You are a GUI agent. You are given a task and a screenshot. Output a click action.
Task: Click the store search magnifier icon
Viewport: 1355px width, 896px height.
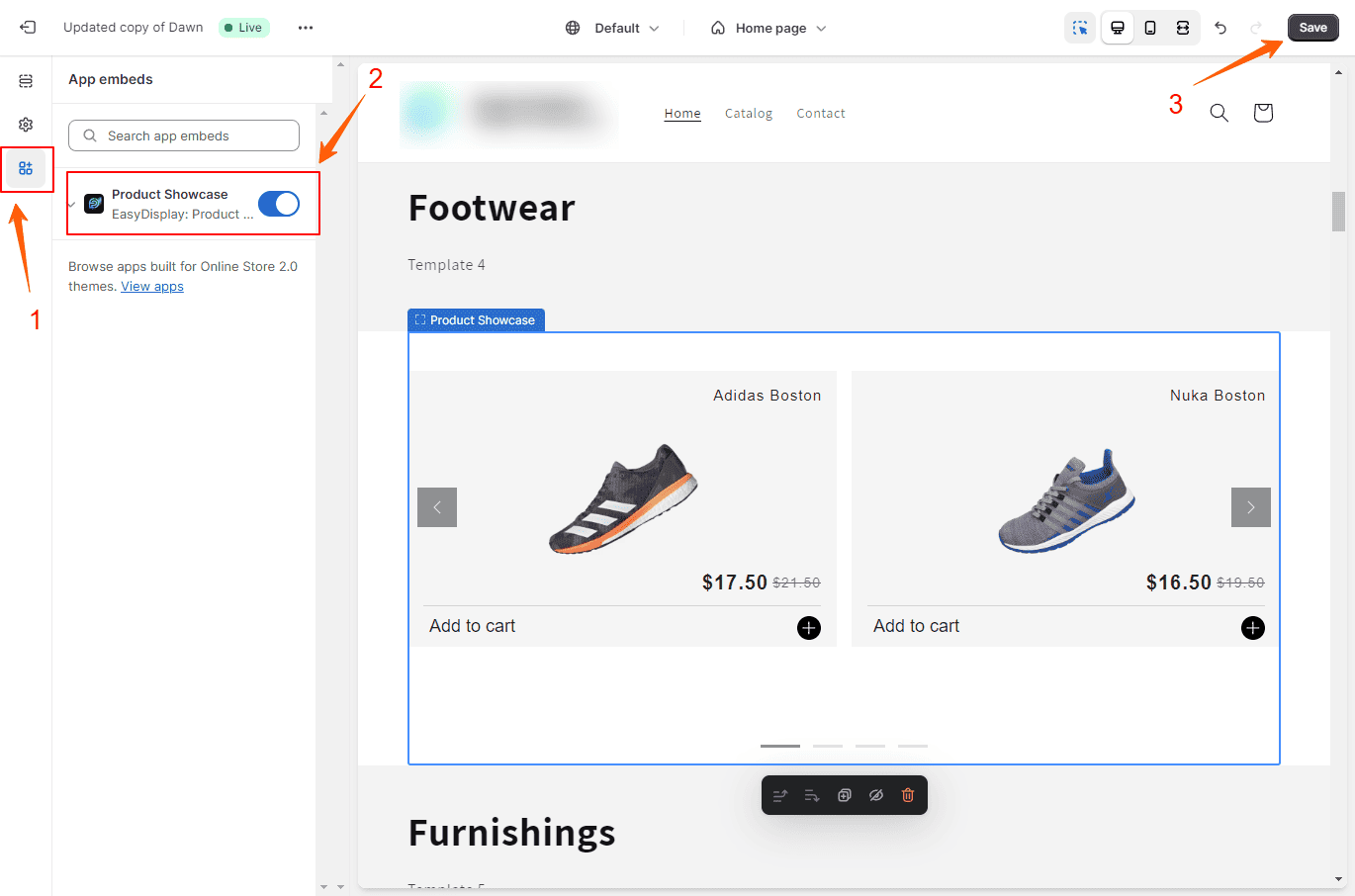point(1219,113)
